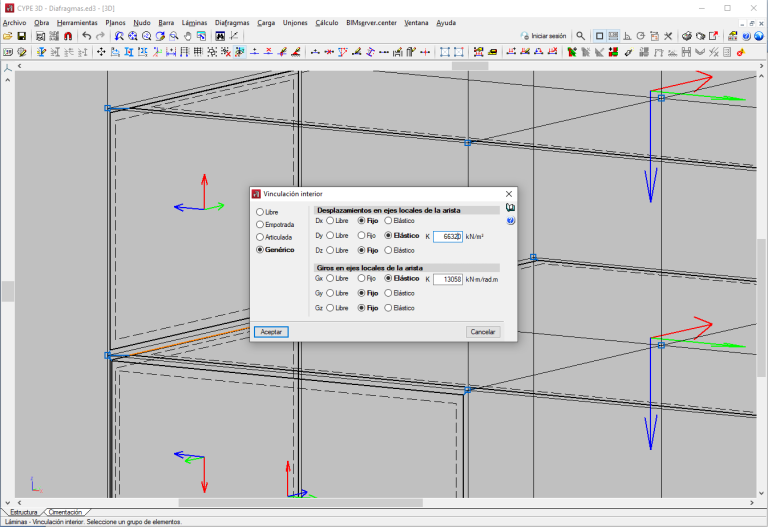Set Dx displacement to Libre
The image size is (768, 527).
[331, 221]
